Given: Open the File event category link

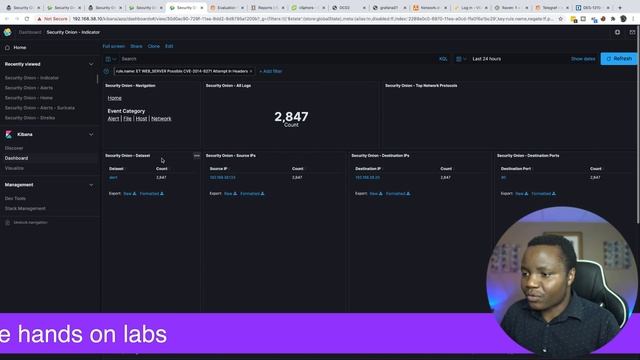Looking at the screenshot, I should pyautogui.click(x=127, y=119).
